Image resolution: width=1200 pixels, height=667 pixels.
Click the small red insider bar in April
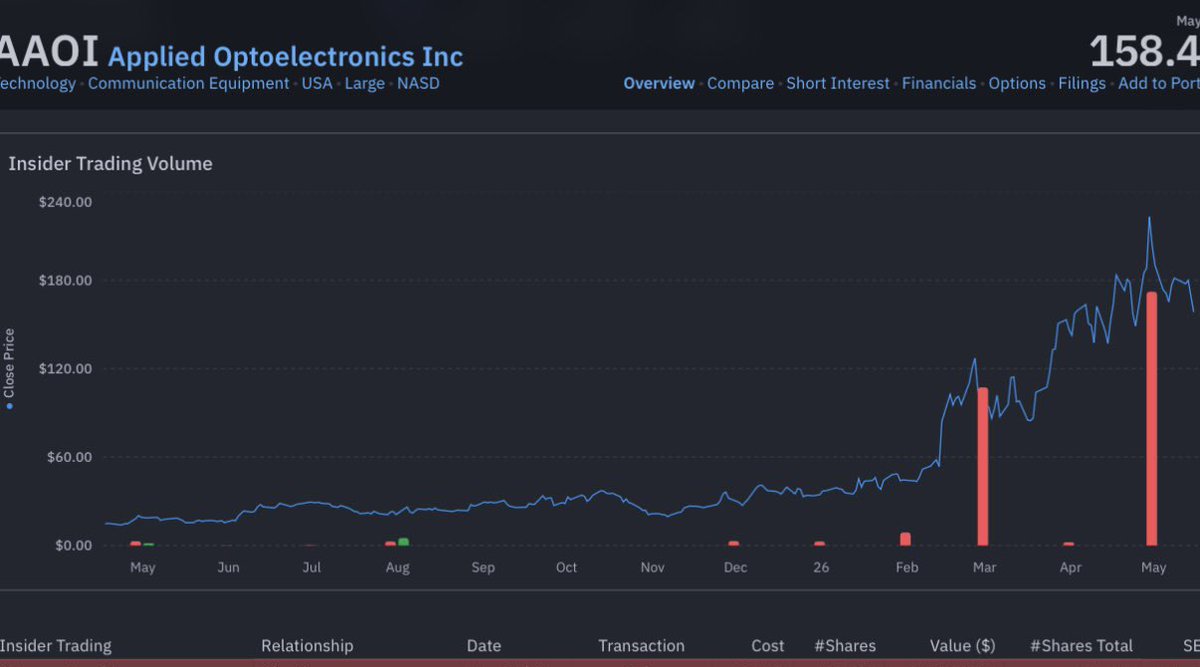(1068, 544)
